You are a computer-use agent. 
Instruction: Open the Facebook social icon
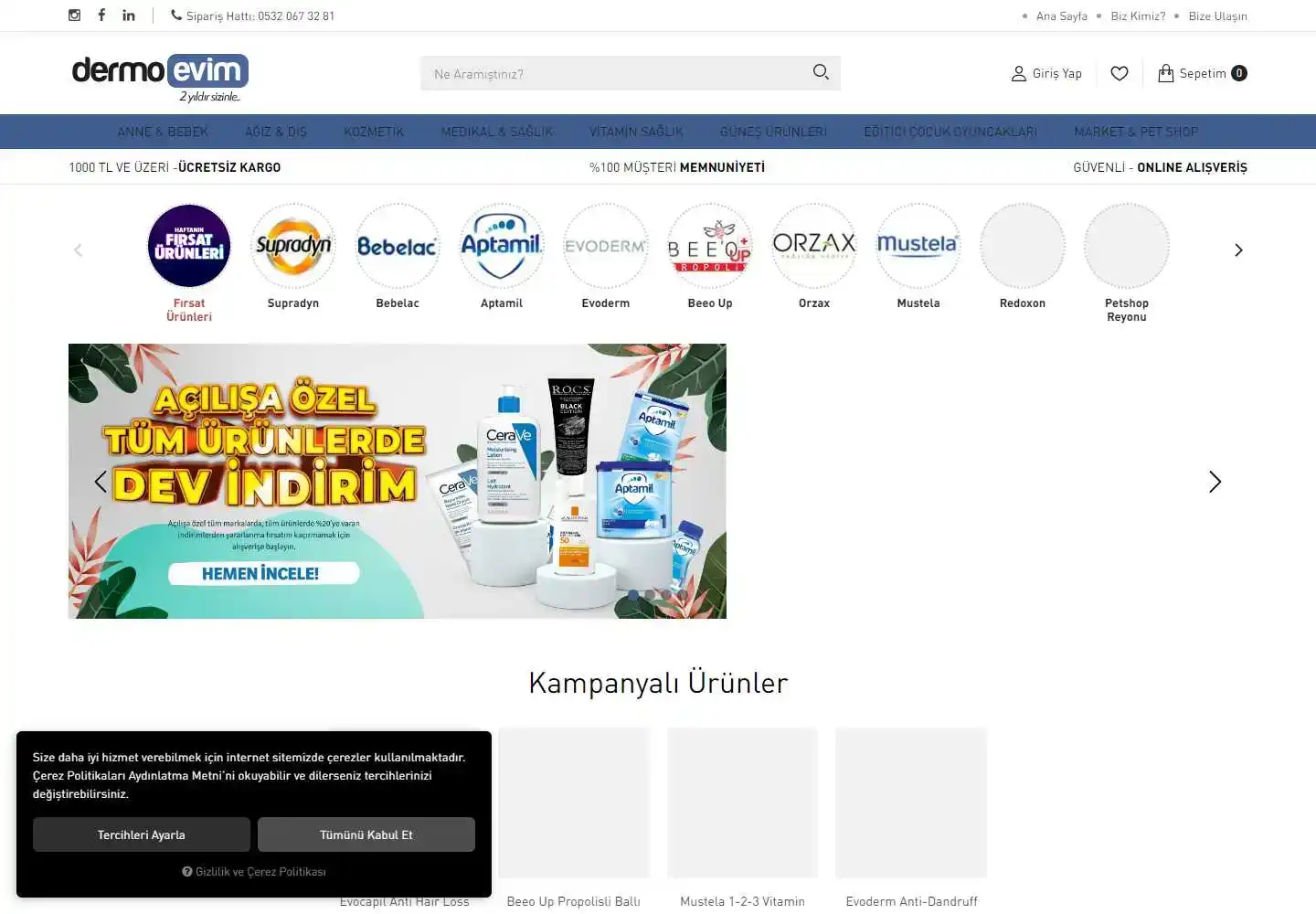click(x=101, y=16)
